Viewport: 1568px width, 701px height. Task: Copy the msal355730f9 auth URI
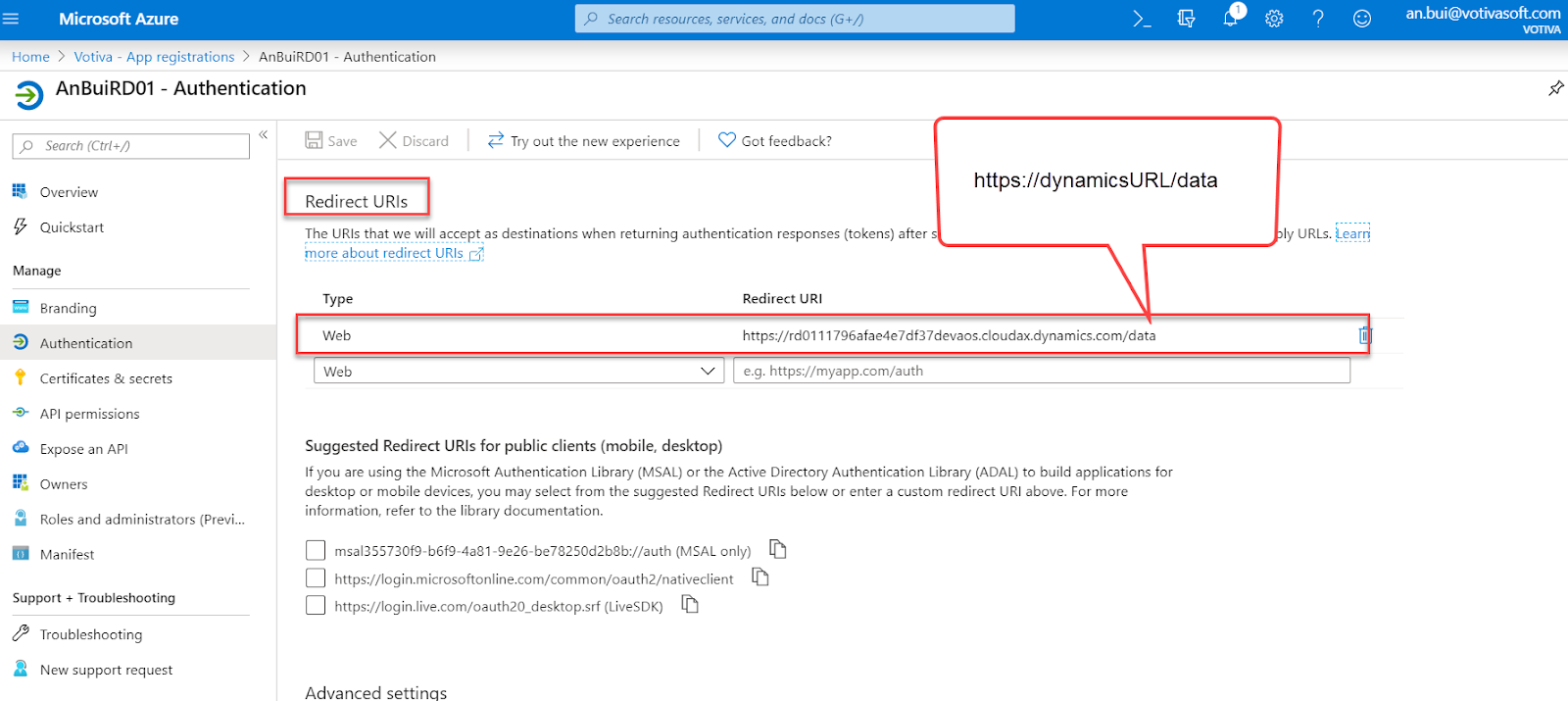778,549
